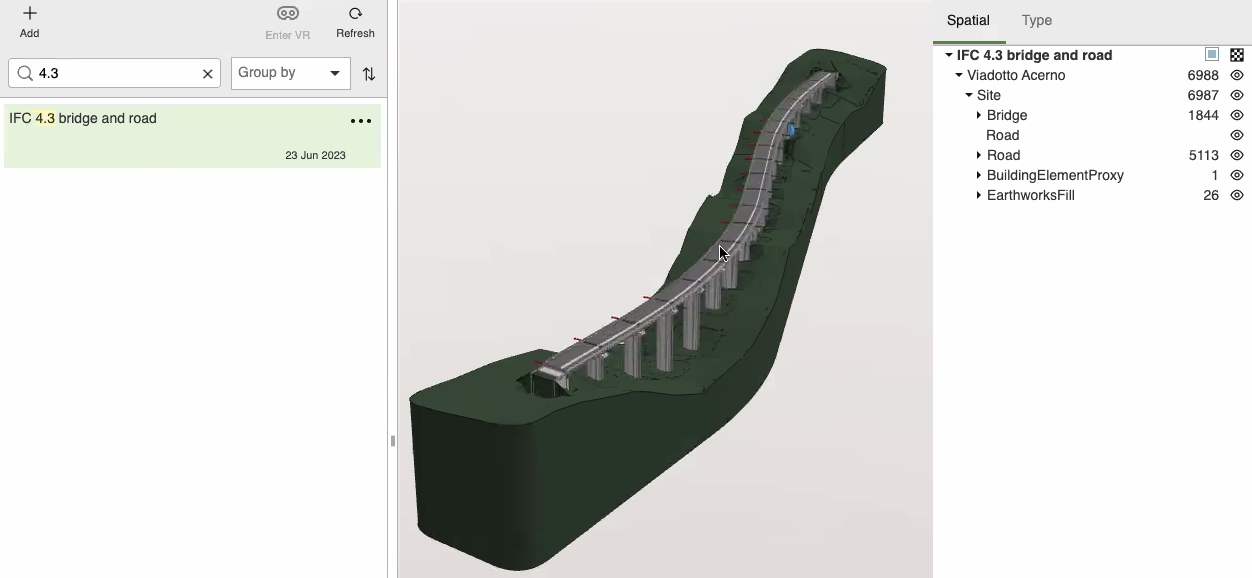Select the BuildingElementProxy label

(x=1055, y=175)
